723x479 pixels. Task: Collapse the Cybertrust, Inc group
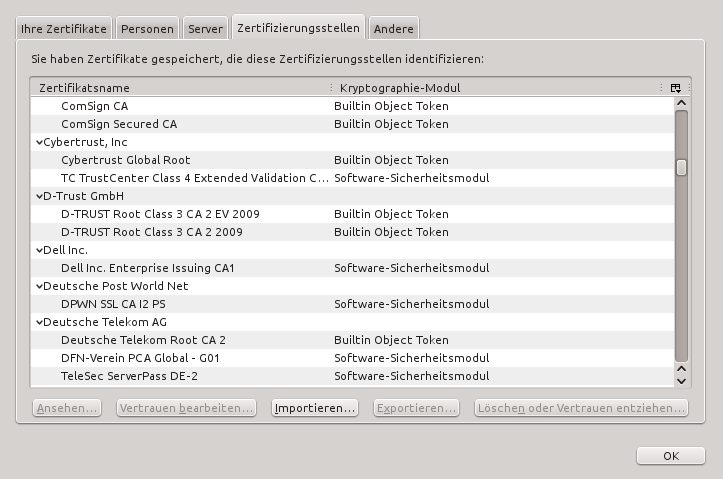tap(39, 142)
